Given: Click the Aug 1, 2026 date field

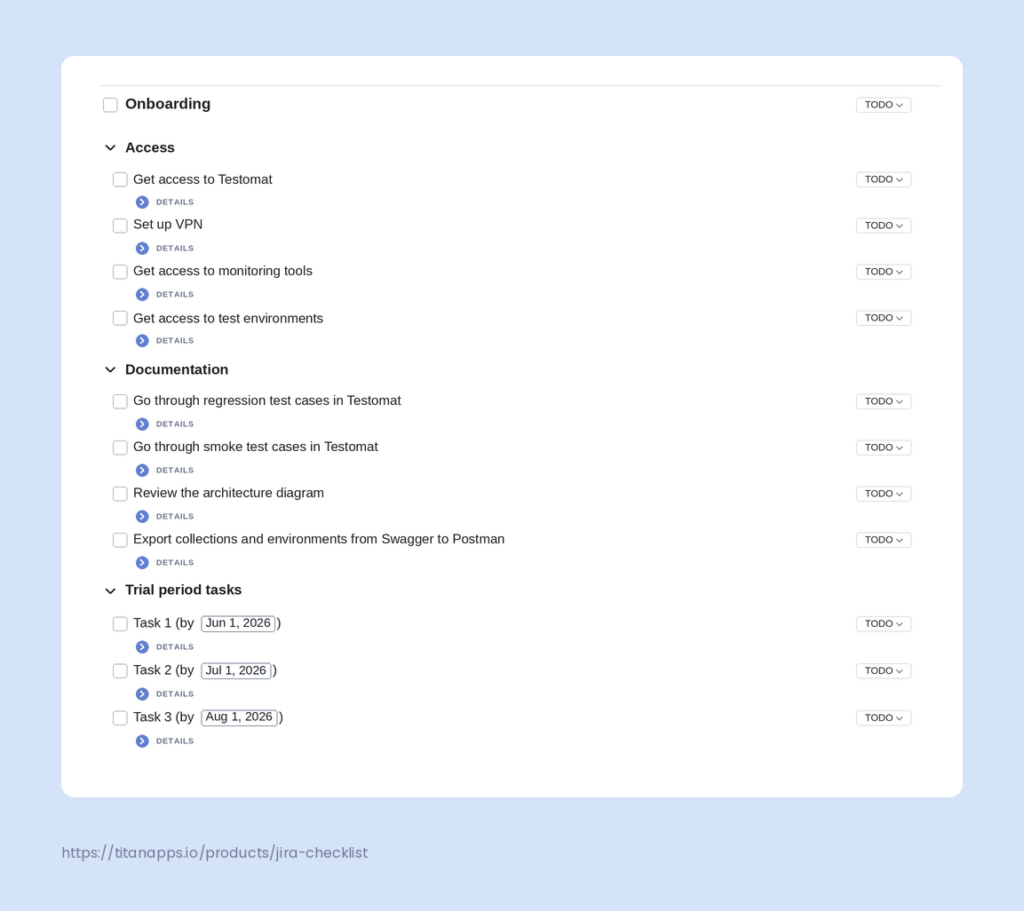Looking at the screenshot, I should point(239,718).
